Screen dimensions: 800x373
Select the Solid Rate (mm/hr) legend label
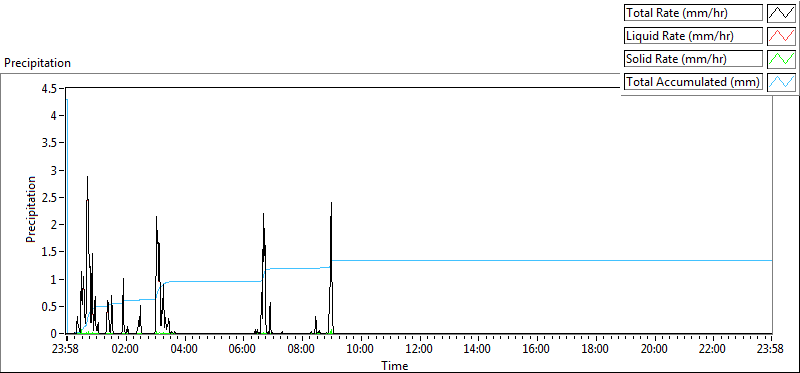[694, 59]
